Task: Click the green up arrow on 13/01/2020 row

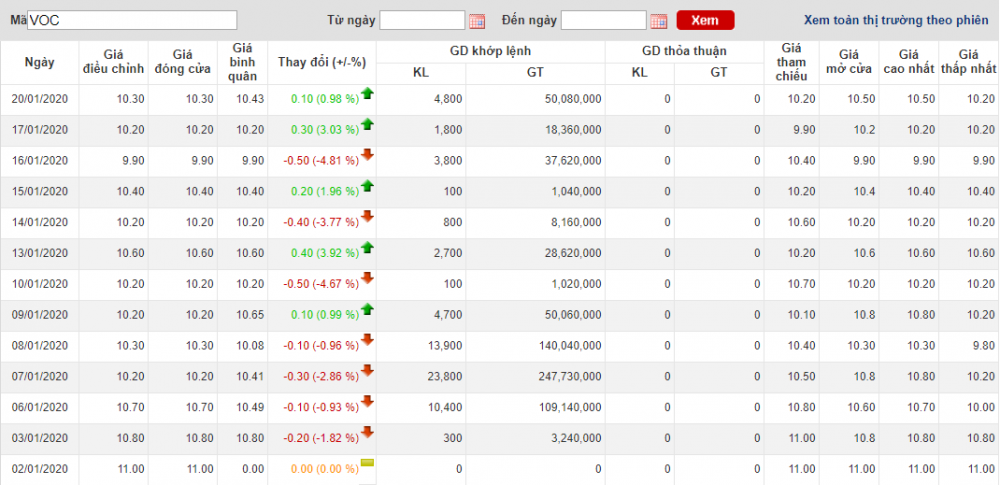Action: [367, 248]
